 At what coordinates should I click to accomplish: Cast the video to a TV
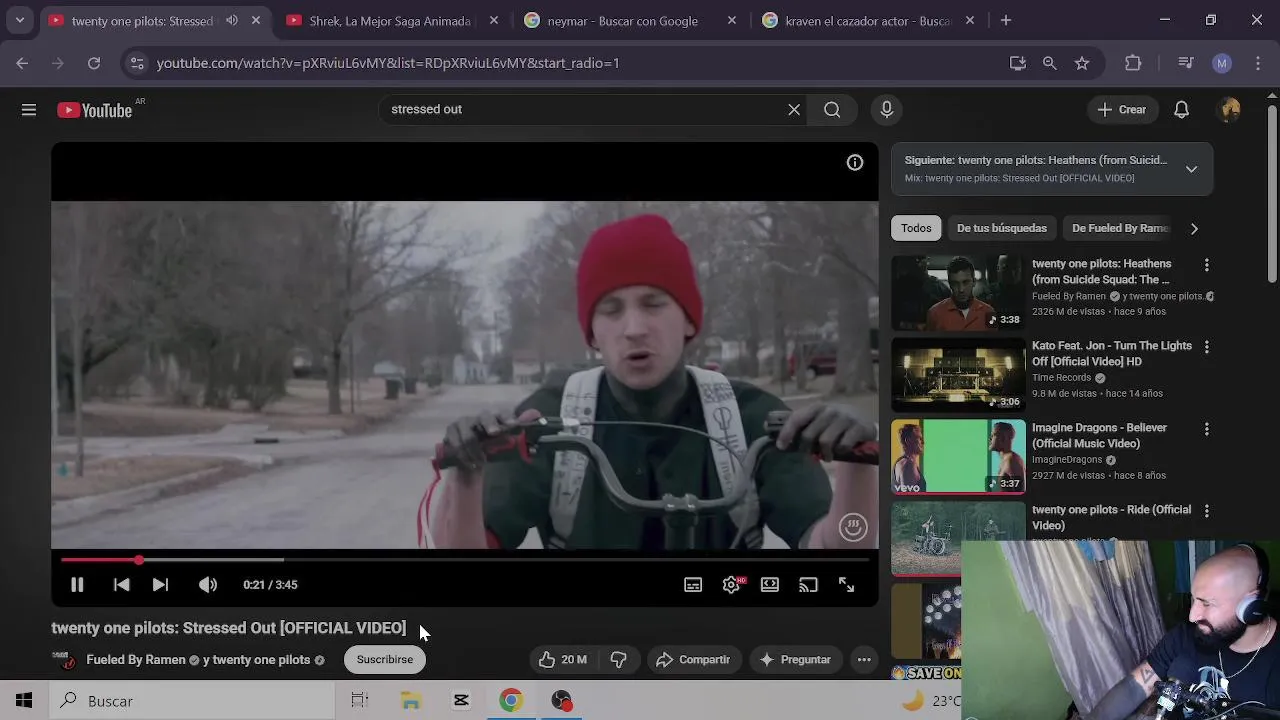[808, 585]
